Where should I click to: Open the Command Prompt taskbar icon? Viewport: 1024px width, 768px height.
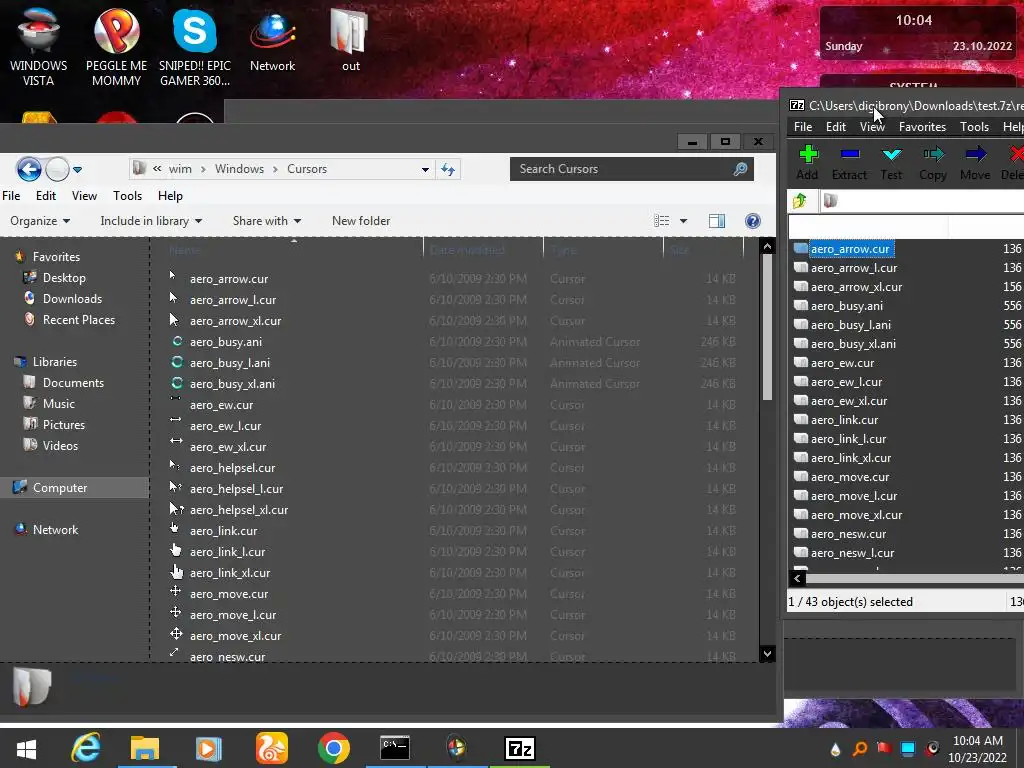(395, 748)
